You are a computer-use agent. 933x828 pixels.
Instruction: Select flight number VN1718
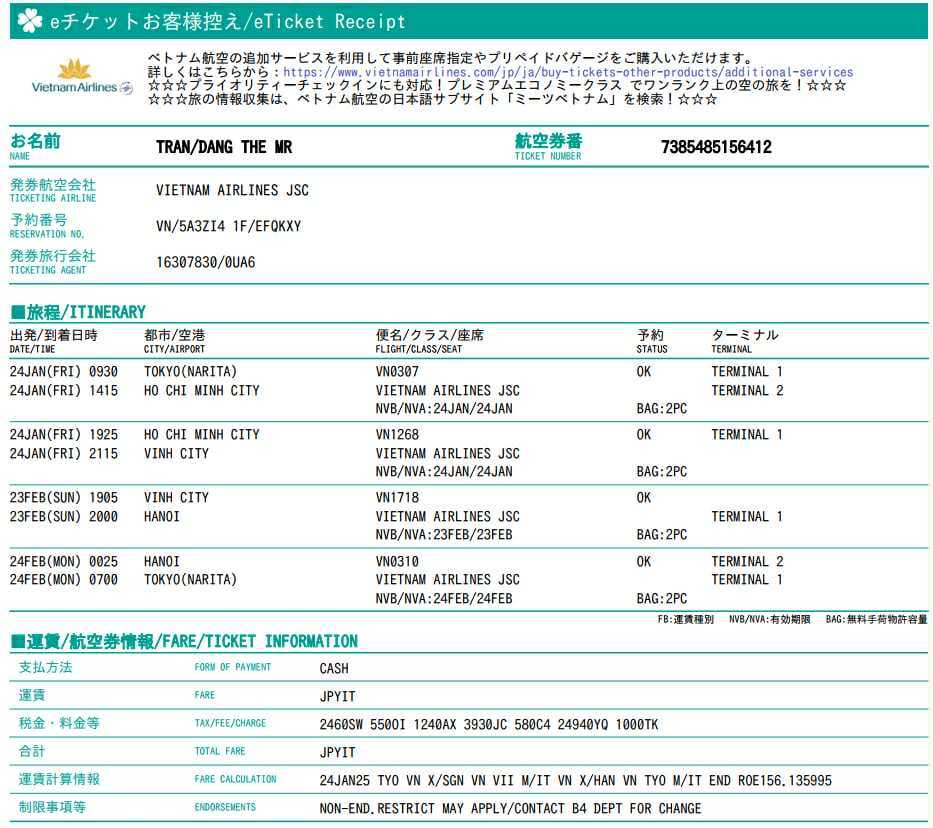397,497
